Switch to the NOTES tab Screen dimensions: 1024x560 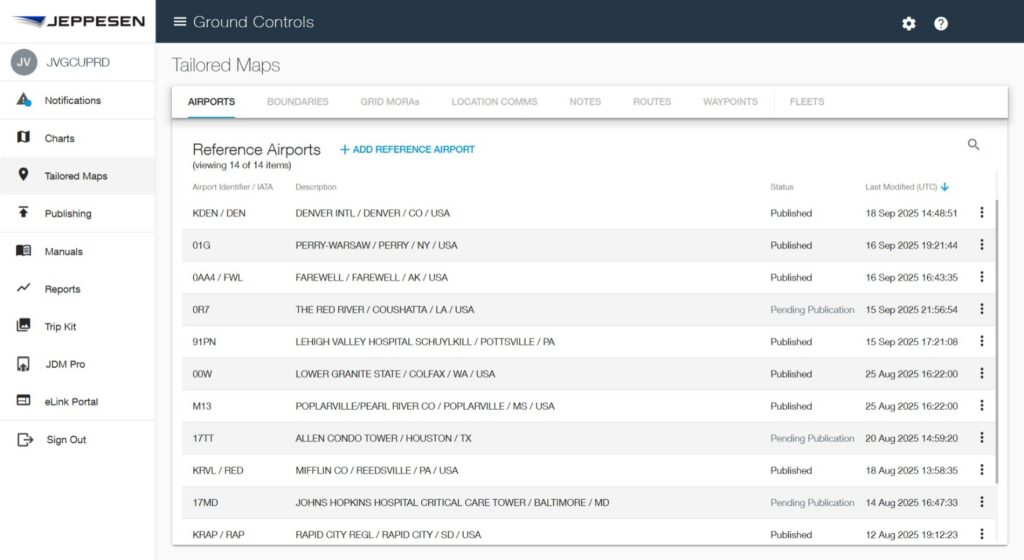coord(585,102)
